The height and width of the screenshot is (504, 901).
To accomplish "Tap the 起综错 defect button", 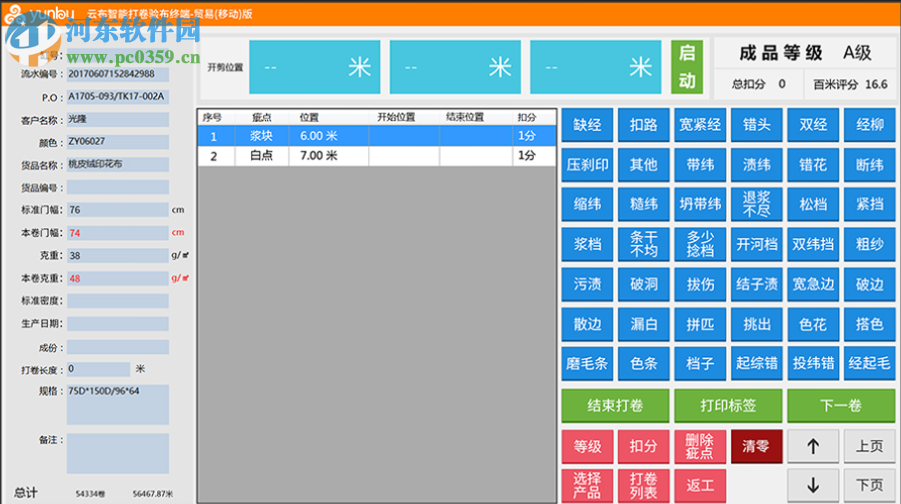I will 756,363.
